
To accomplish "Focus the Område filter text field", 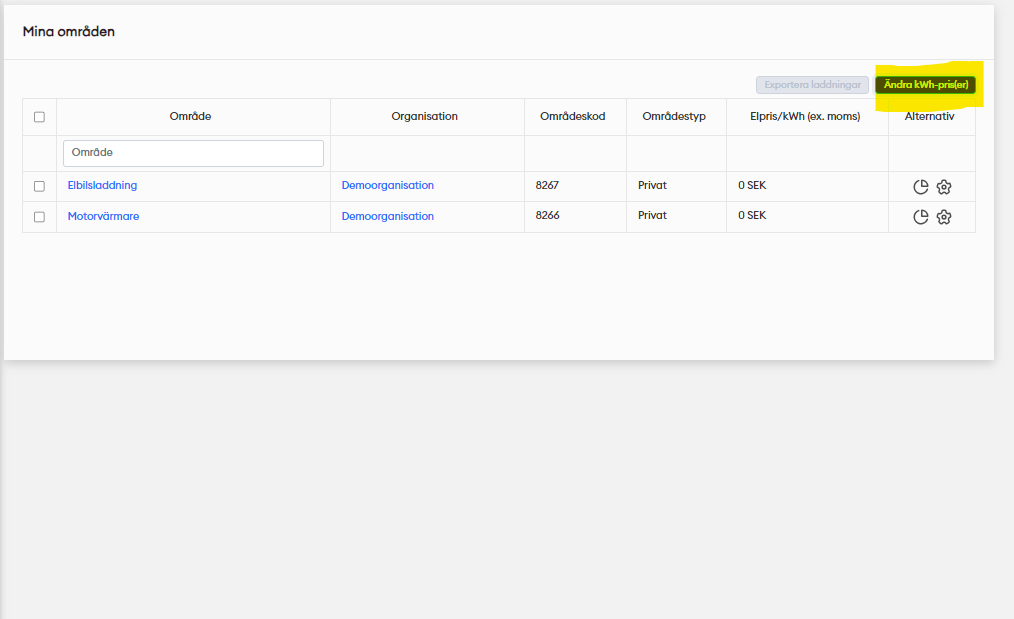I will (x=193, y=153).
